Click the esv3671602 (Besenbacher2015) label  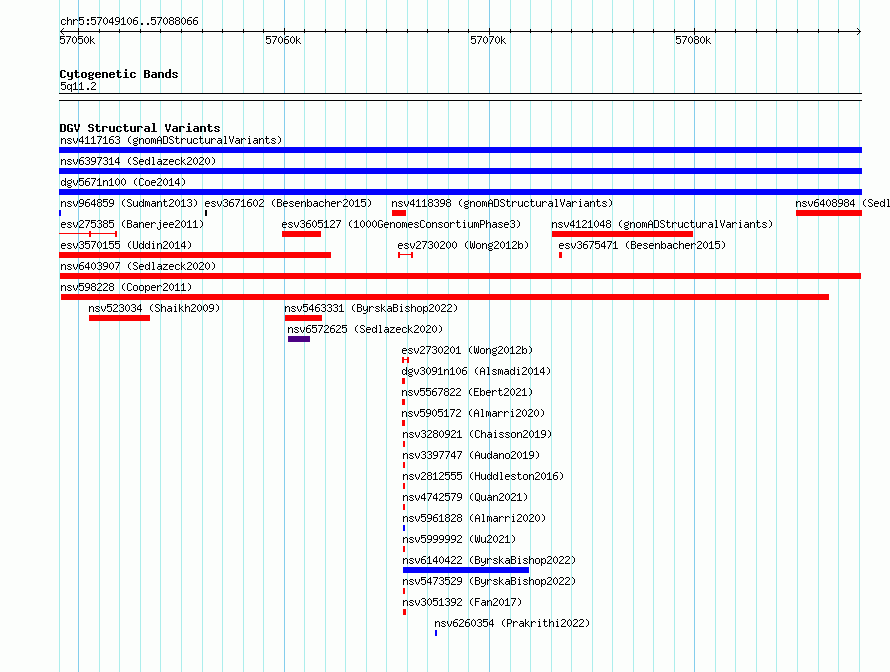pos(288,203)
